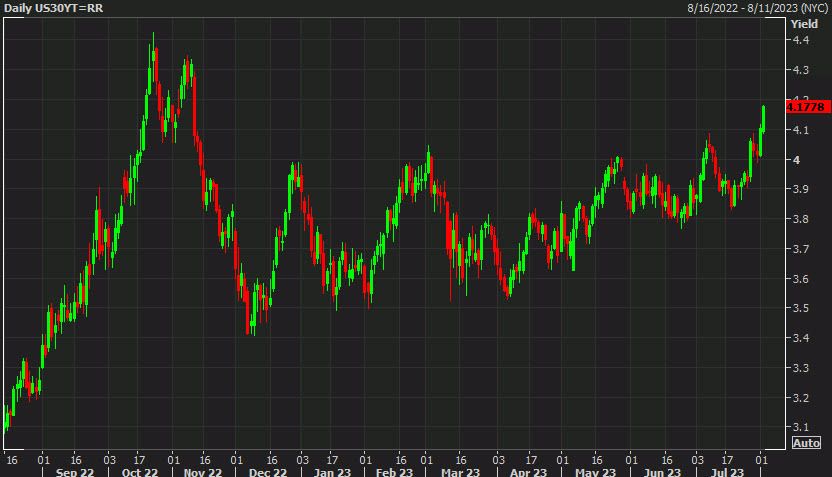
Task: Click the latest green candle near 4.17
Action: (764, 117)
